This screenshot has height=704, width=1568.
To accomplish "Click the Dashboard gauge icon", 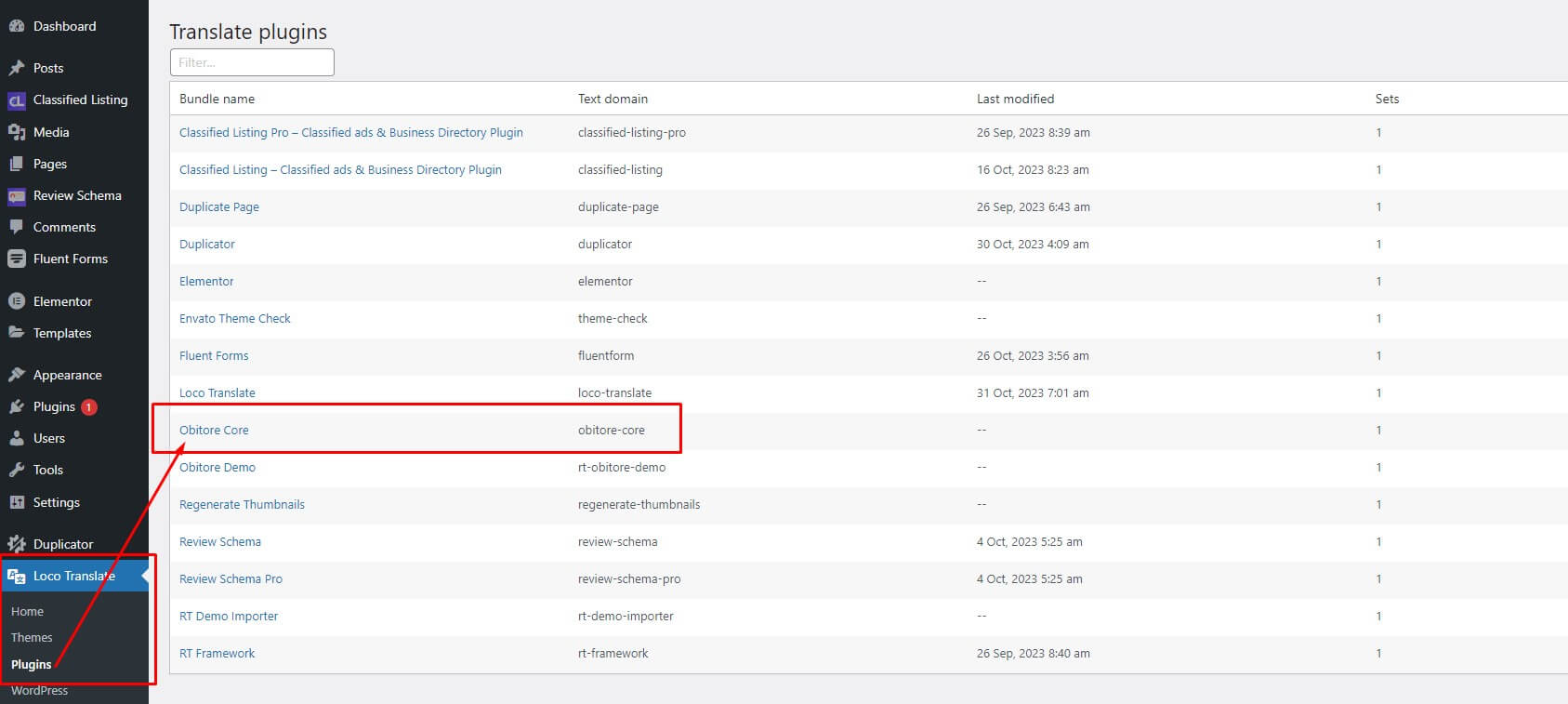I will [x=17, y=27].
